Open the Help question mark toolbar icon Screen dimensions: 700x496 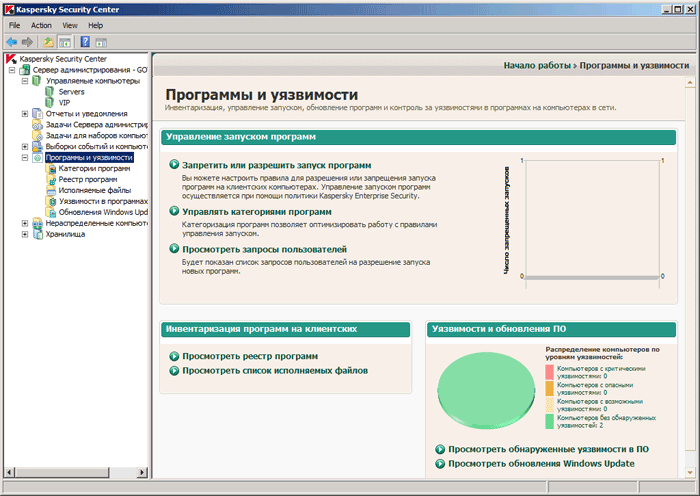pyautogui.click(x=85, y=42)
